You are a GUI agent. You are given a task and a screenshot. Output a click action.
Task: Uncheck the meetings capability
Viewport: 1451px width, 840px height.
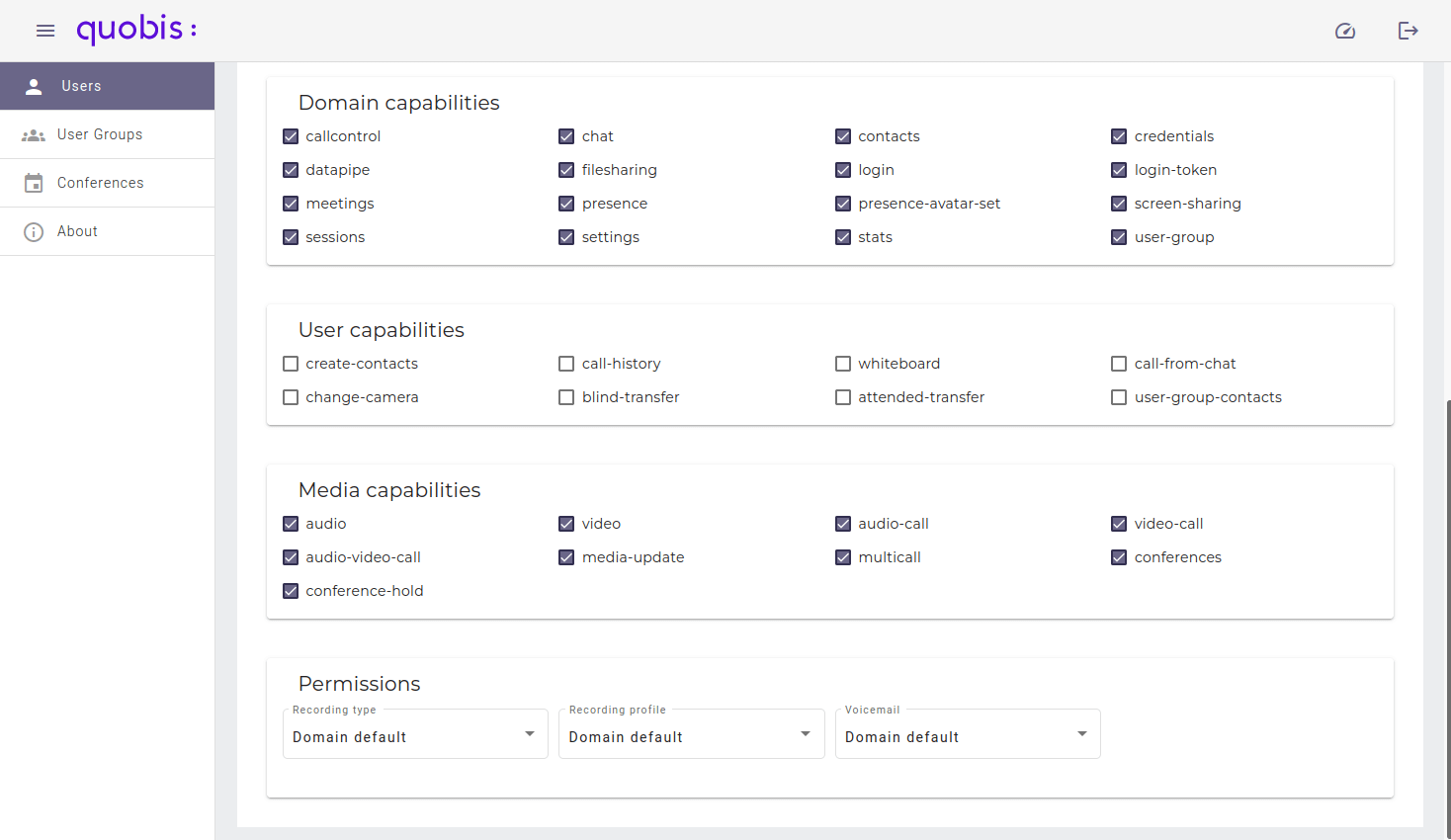(291, 204)
